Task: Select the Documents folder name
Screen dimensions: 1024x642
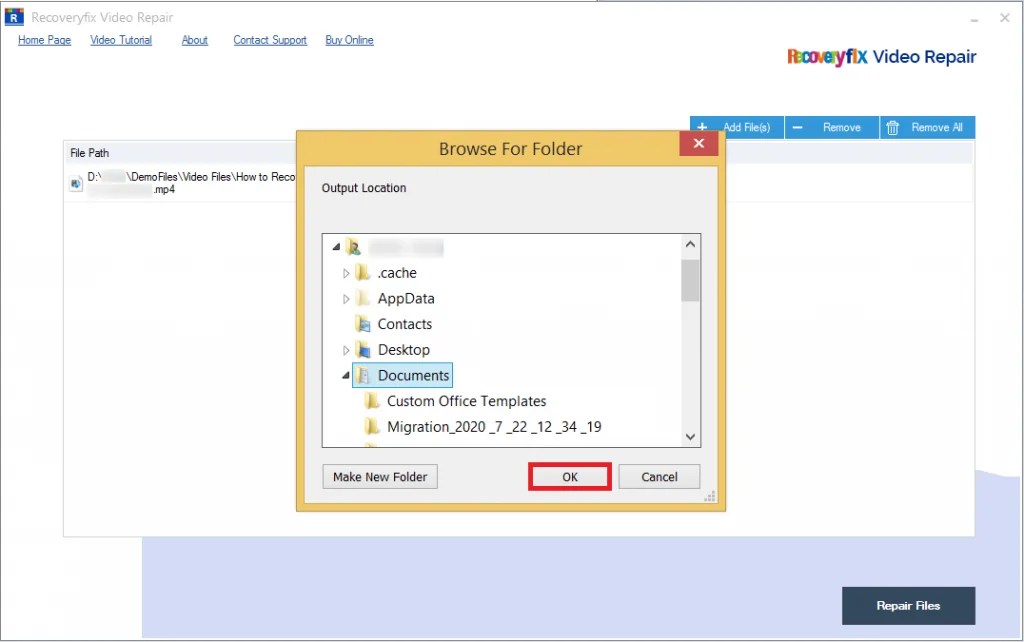Action: [x=413, y=376]
